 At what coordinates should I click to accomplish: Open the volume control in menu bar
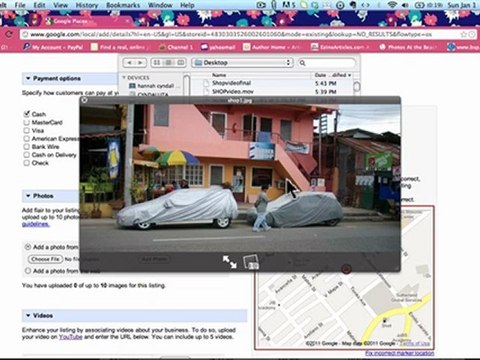[x=405, y=5]
